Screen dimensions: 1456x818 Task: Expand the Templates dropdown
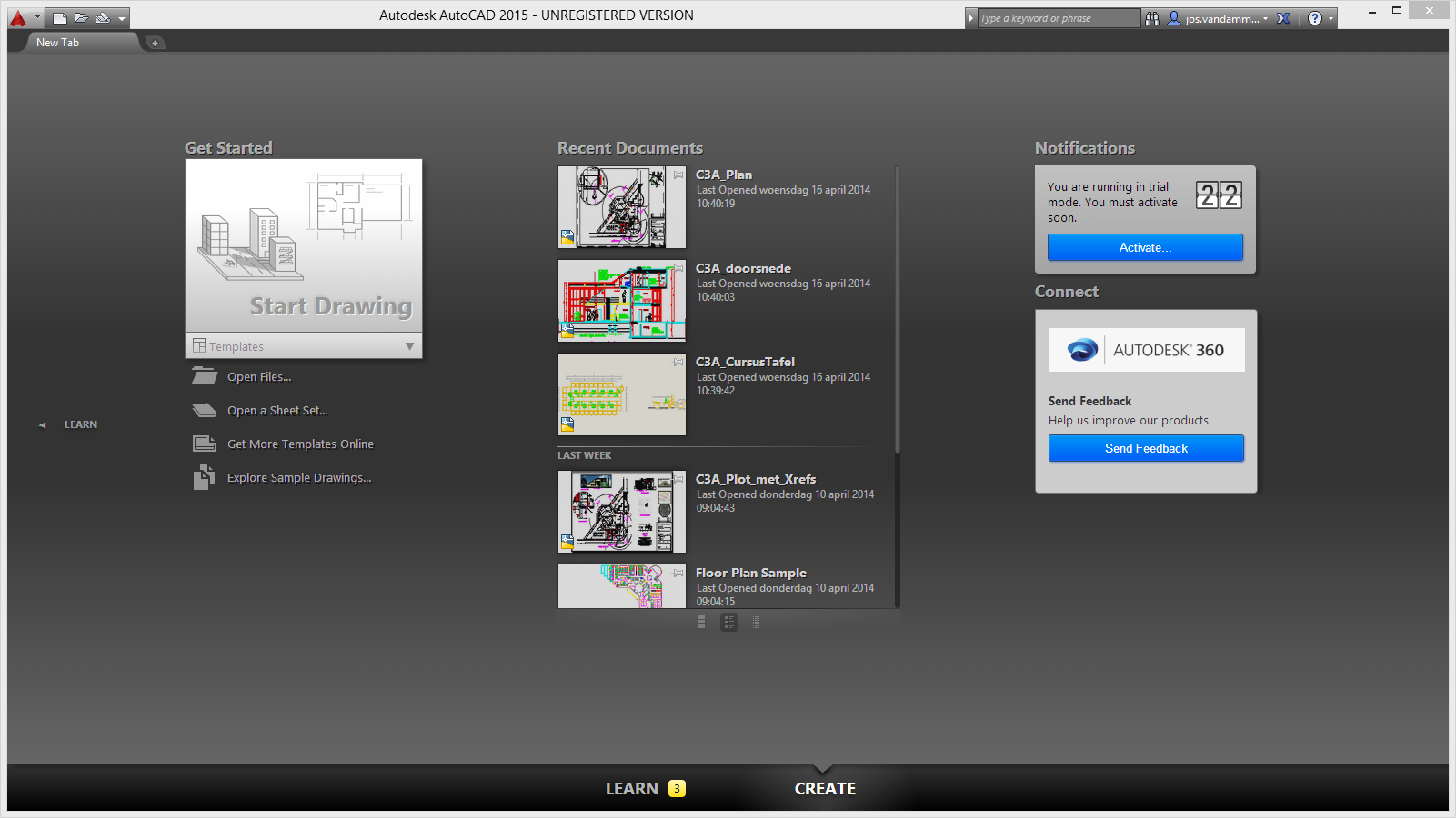304,346
